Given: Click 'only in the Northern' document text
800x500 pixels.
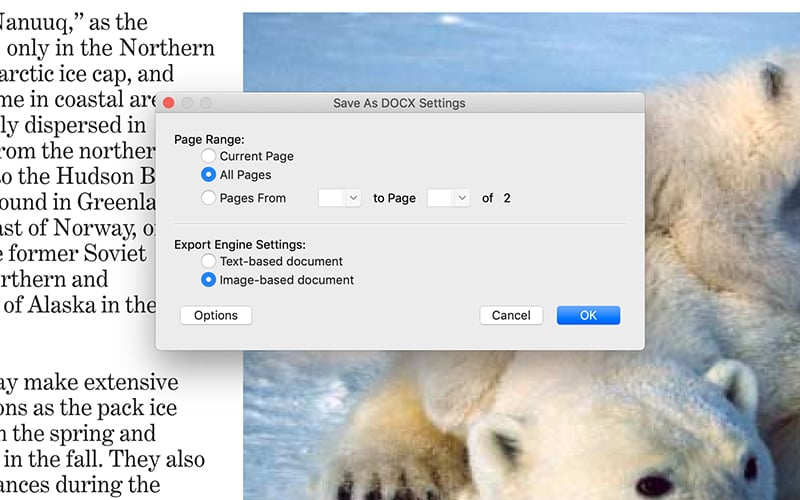Looking at the screenshot, I should (x=111, y=48).
